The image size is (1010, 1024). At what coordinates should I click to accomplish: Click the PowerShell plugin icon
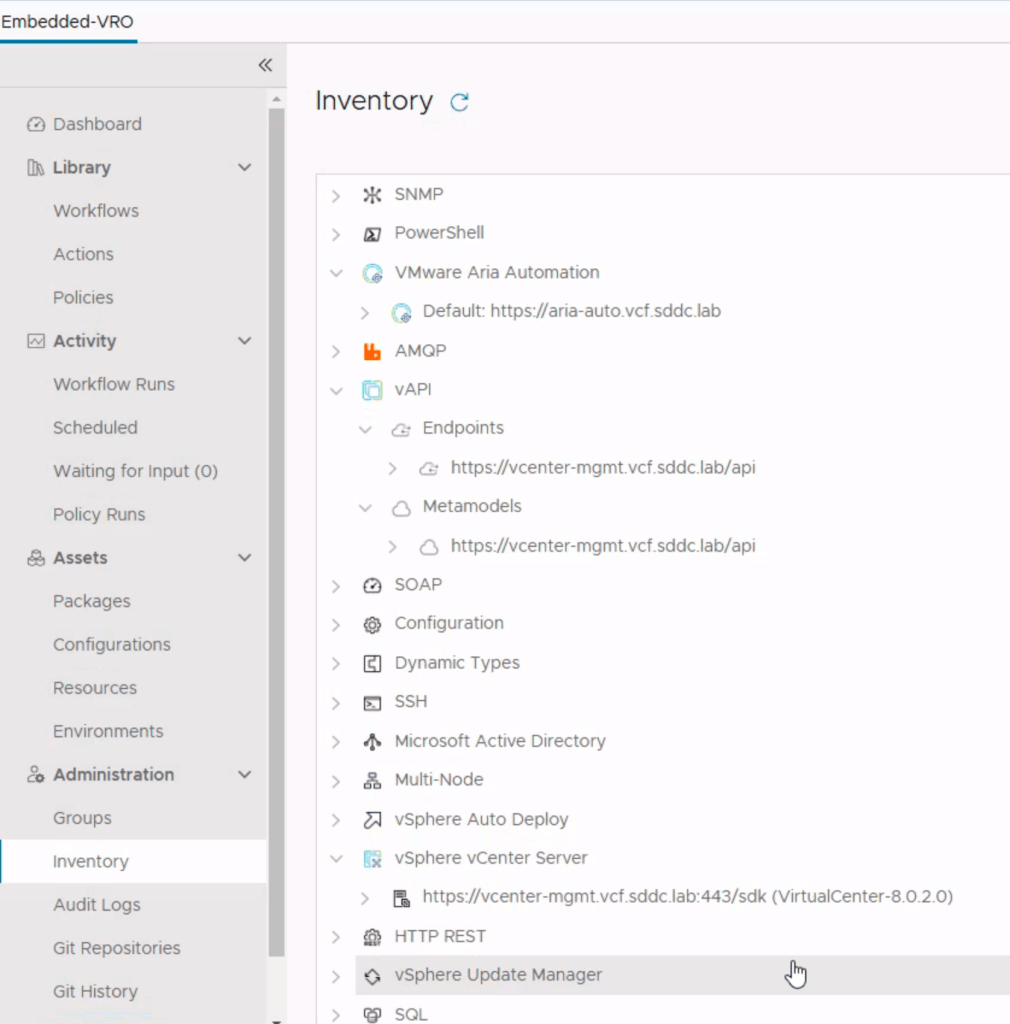coord(372,234)
